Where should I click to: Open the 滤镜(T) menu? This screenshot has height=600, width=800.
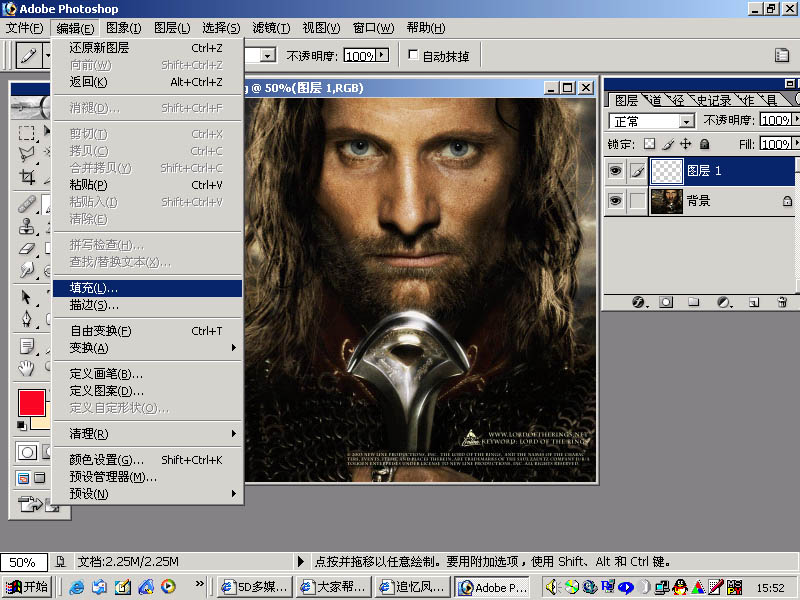(271, 28)
